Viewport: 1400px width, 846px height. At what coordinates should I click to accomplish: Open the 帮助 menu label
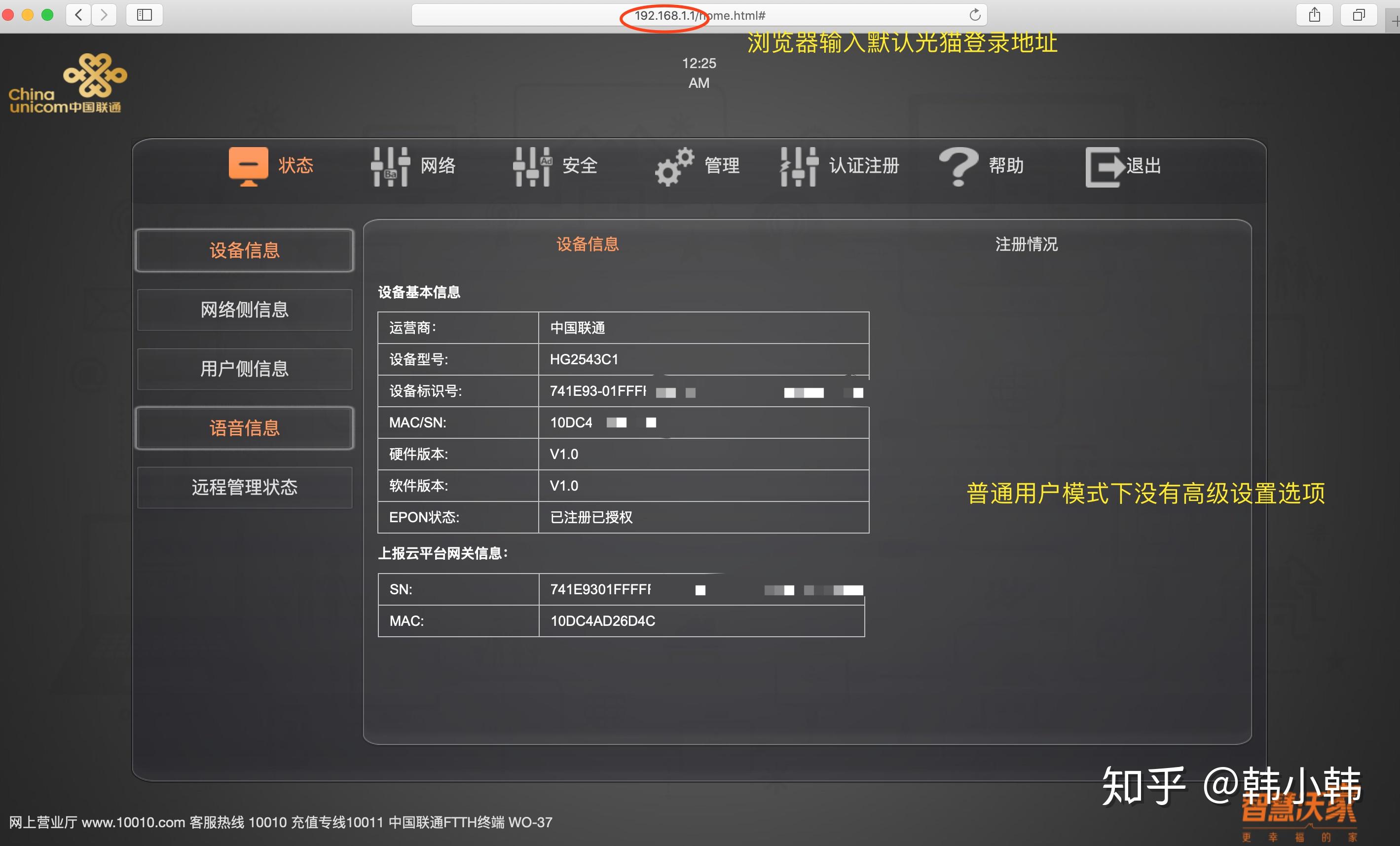point(1006,165)
